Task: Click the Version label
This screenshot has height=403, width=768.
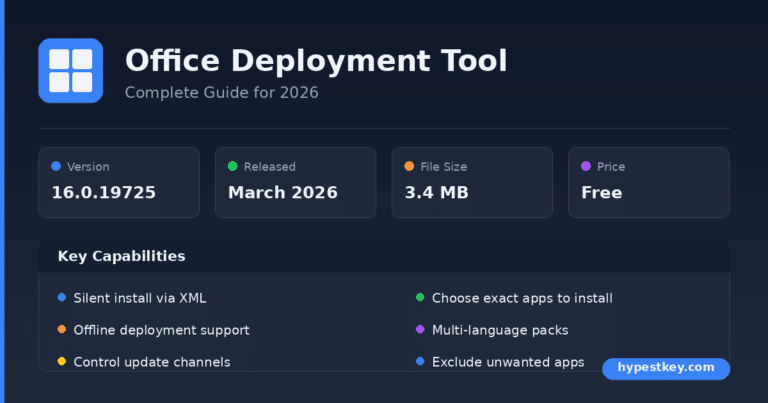Action: click(88, 166)
